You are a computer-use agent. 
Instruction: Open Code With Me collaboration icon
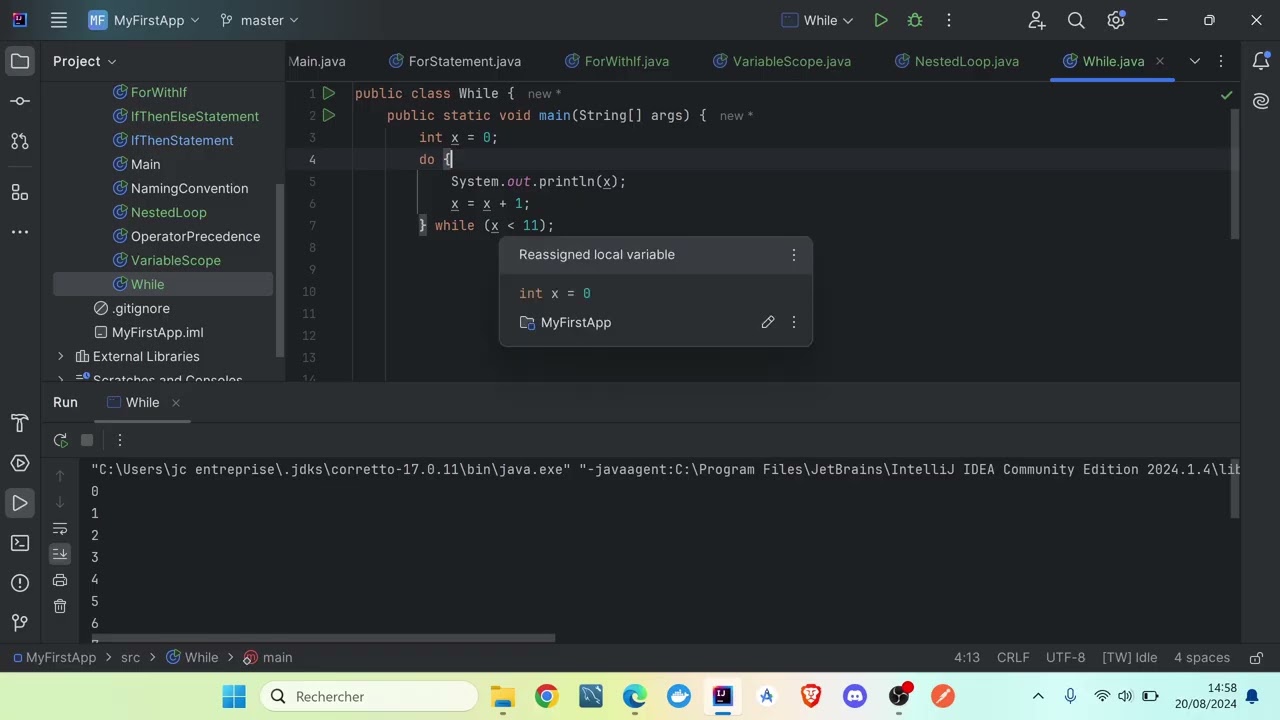1037,20
